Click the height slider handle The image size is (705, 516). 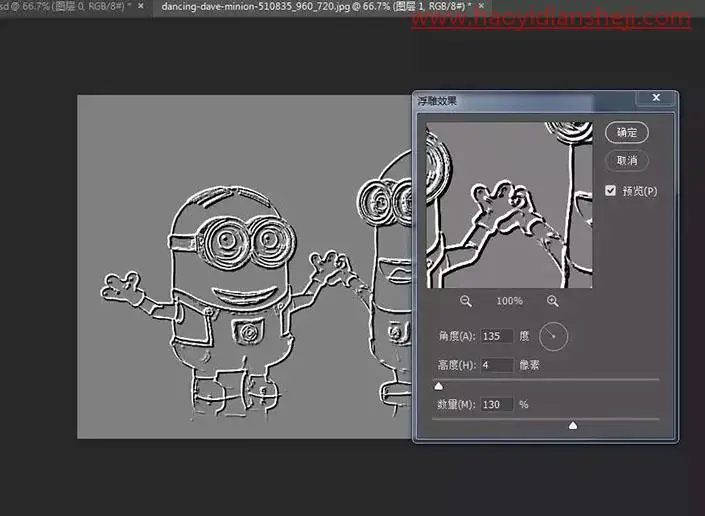(439, 386)
